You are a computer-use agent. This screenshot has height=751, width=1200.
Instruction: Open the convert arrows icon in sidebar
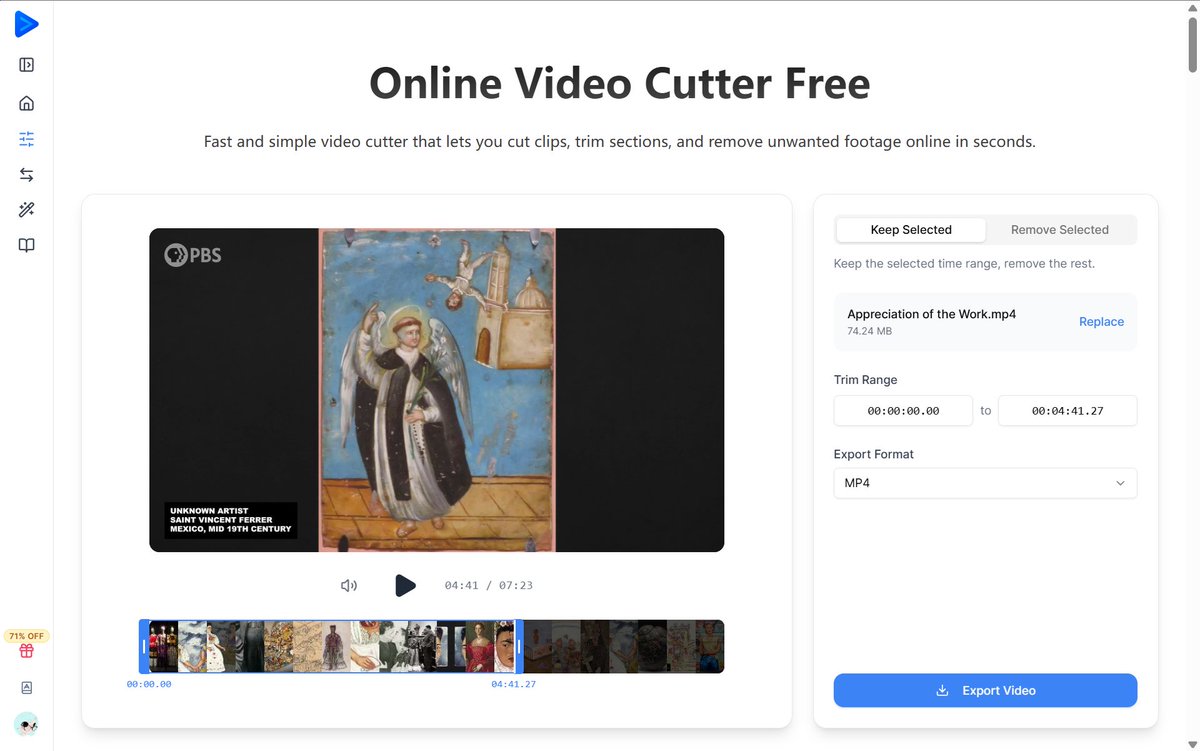(x=27, y=175)
